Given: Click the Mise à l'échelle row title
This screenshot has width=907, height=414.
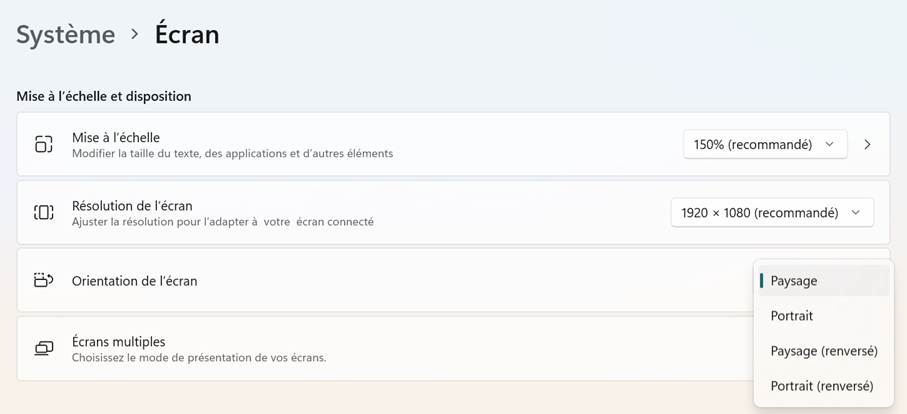Looking at the screenshot, I should pyautogui.click(x=116, y=137).
